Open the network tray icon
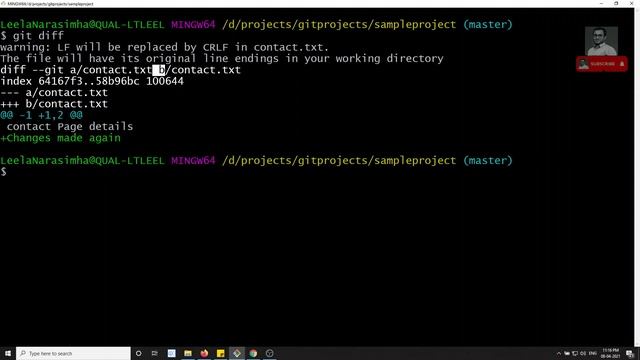 point(575,353)
